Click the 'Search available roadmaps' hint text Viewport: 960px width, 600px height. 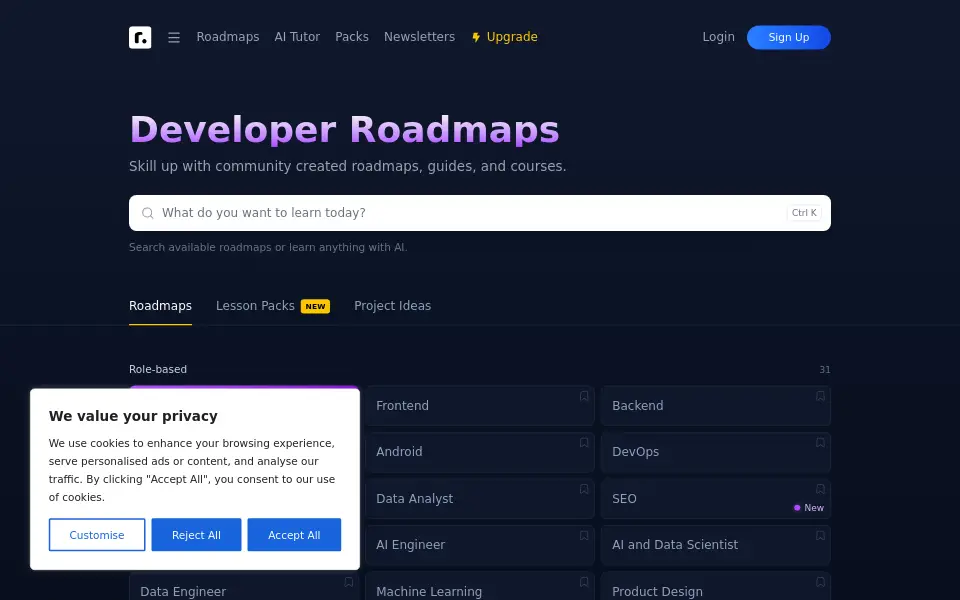268,247
